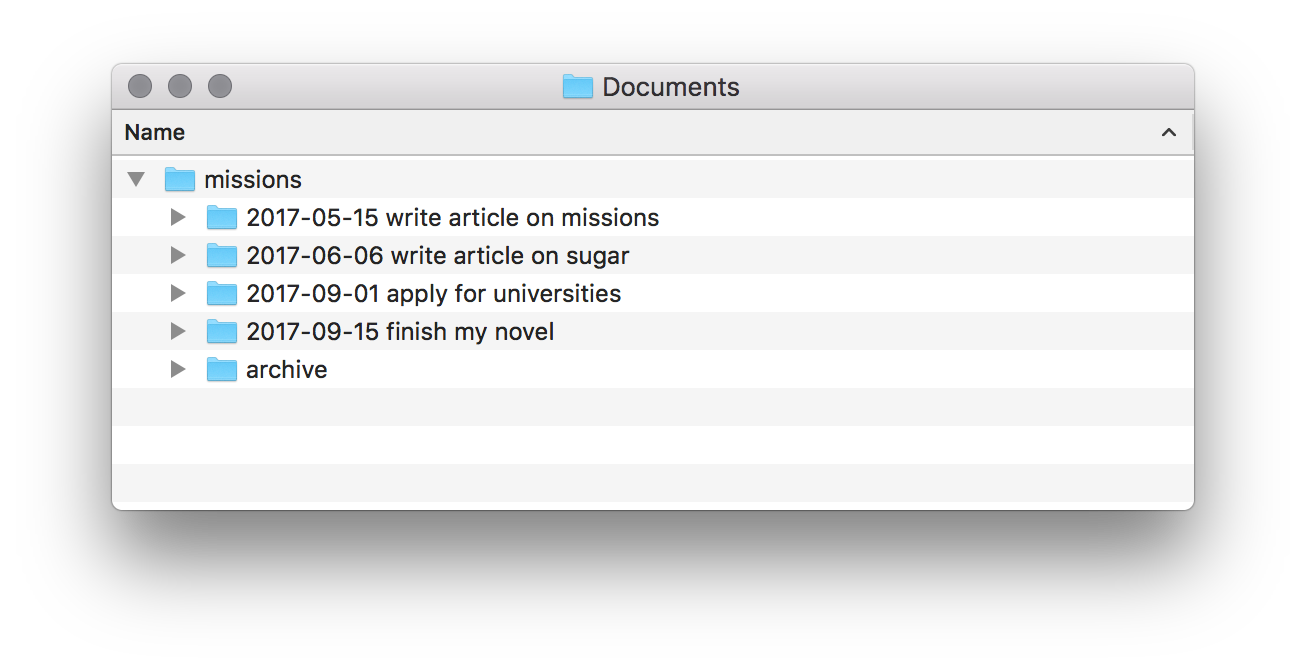Expand the 2017-05-15 write article on missions folder
The height and width of the screenshot is (670, 1306).
(178, 218)
